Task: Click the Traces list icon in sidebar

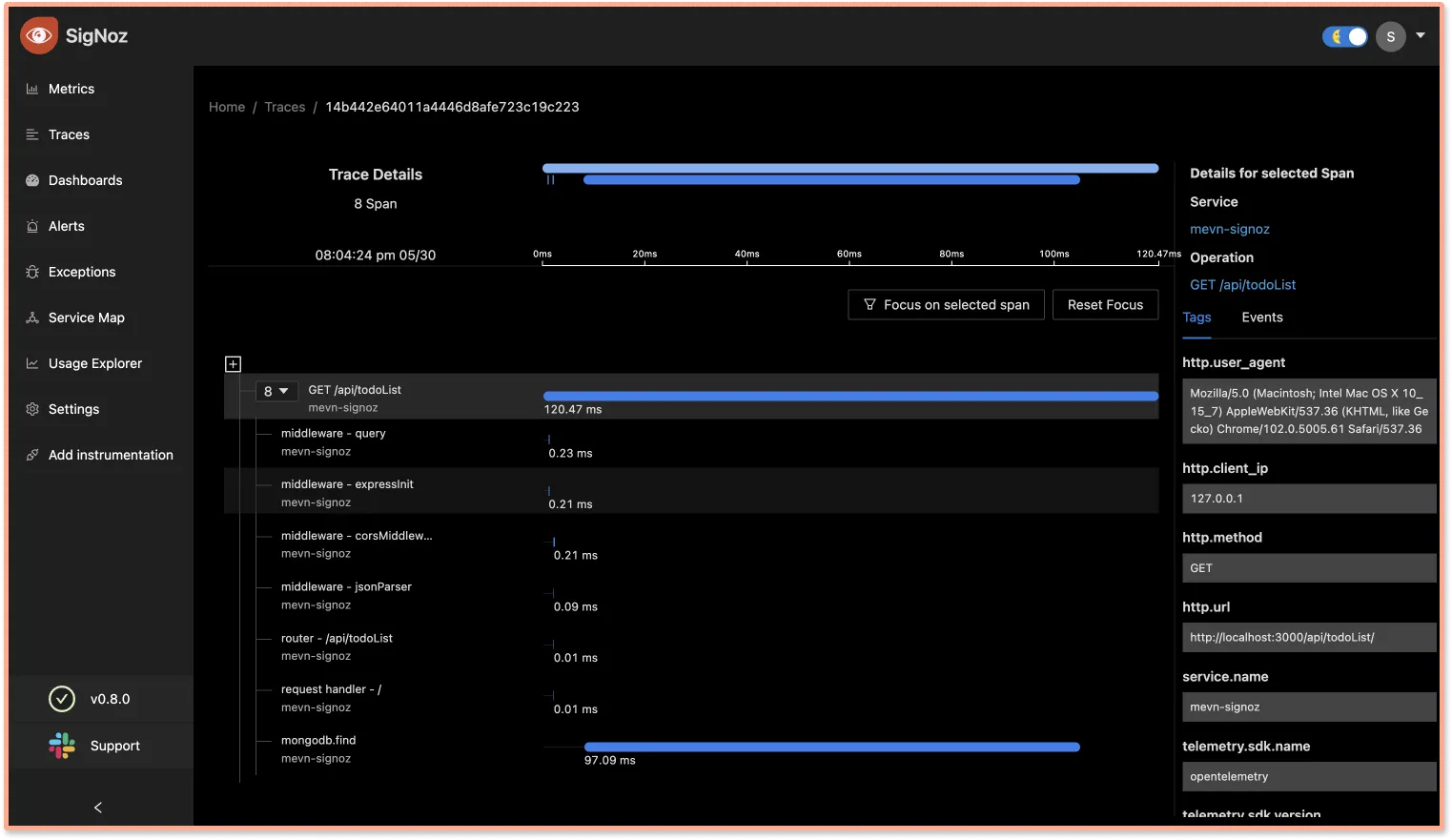Action: [x=32, y=134]
